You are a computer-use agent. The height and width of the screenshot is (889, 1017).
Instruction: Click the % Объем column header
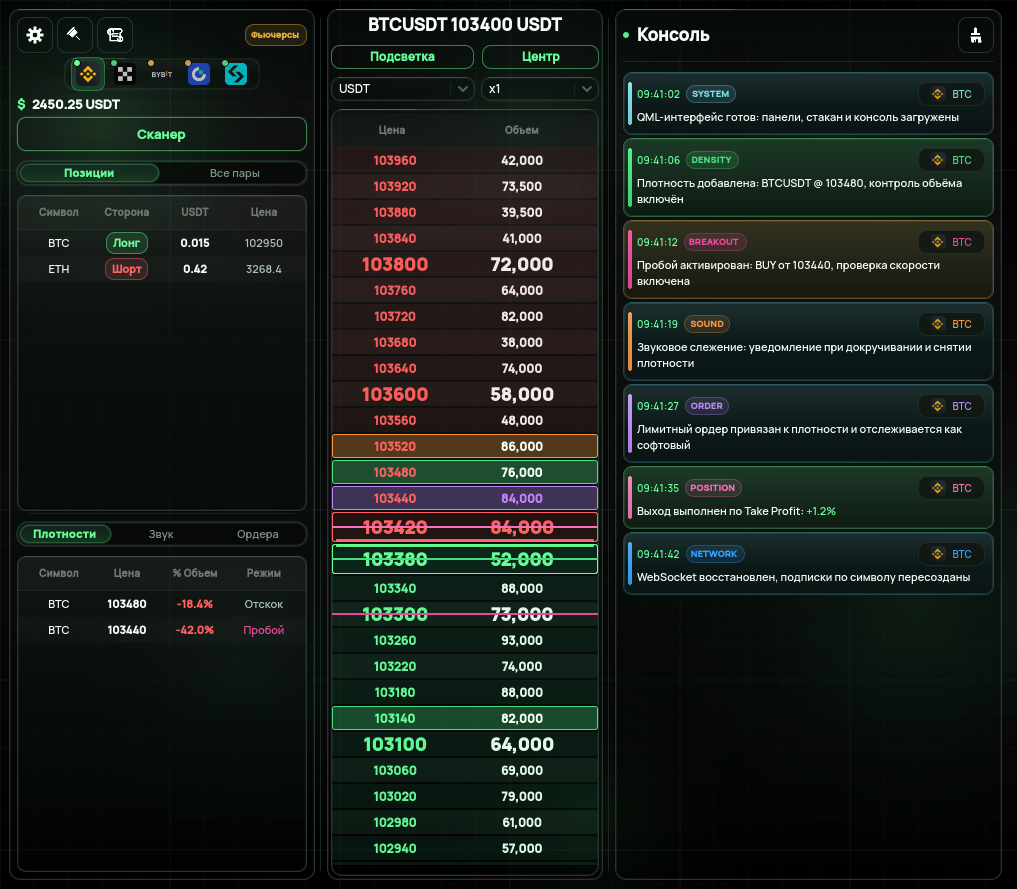[x=195, y=573]
